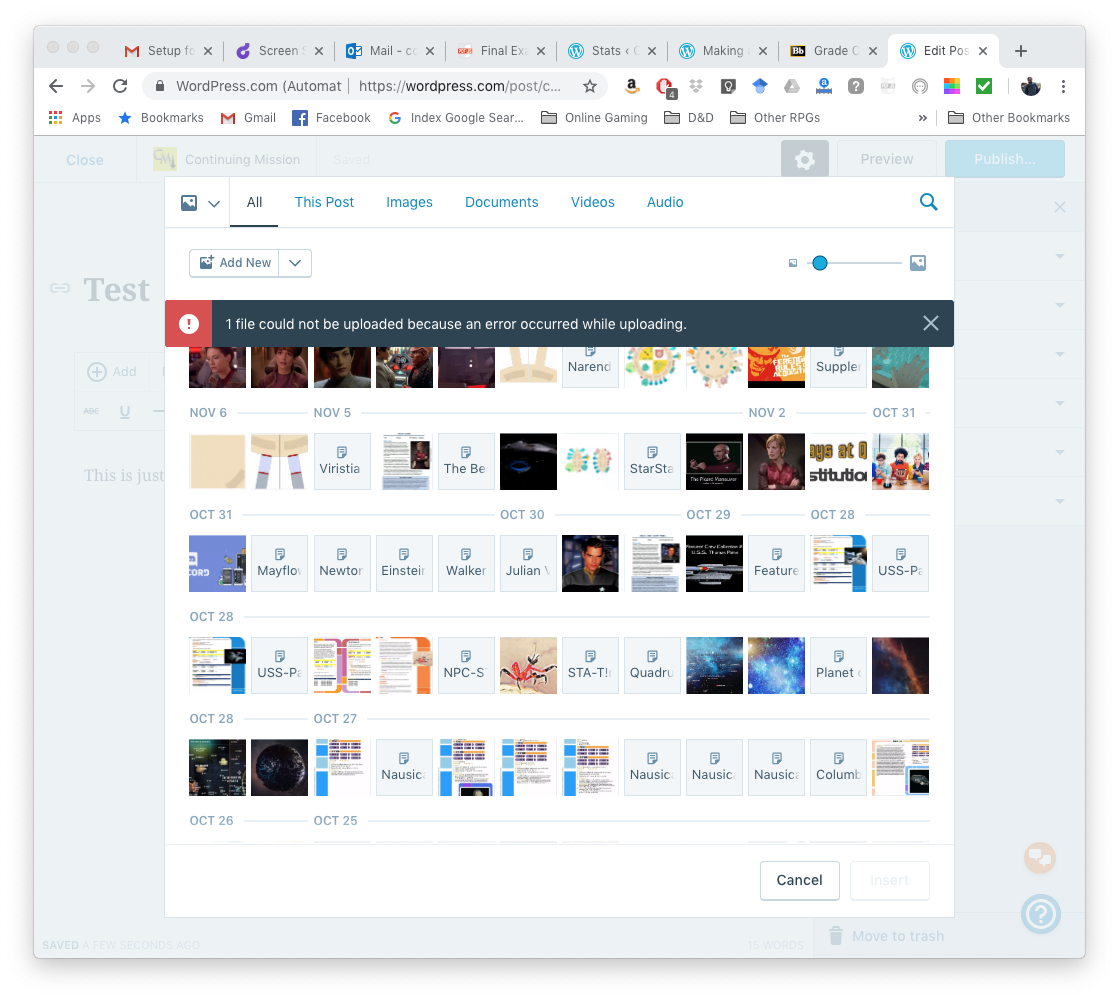The width and height of the screenshot is (1119, 1000).
Task: Switch to the Grade Center browser tab
Action: pyautogui.click(x=833, y=51)
